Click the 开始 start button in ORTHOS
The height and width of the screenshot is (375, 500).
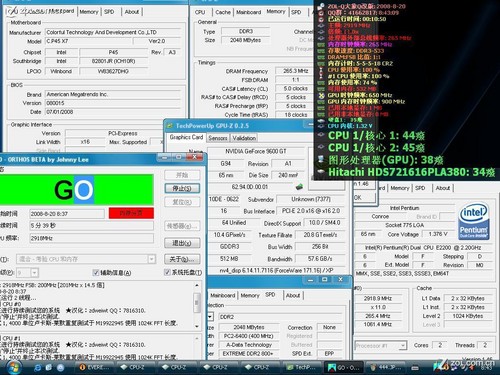[182, 175]
